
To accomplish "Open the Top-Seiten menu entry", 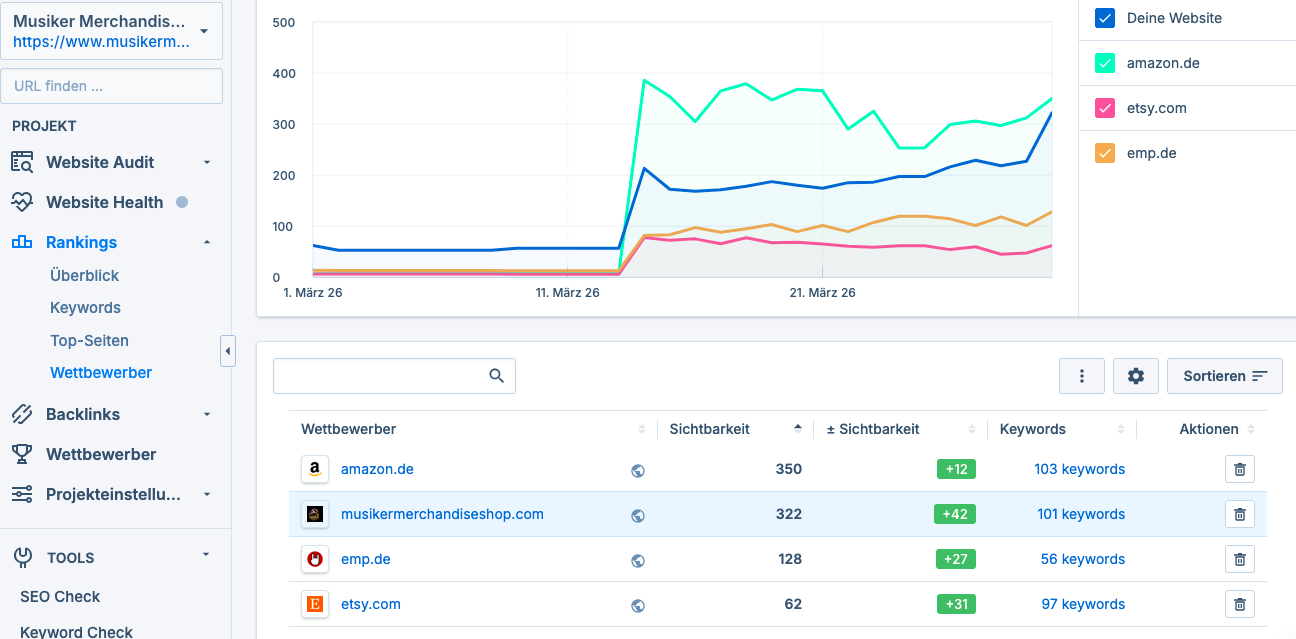I will click(x=87, y=340).
